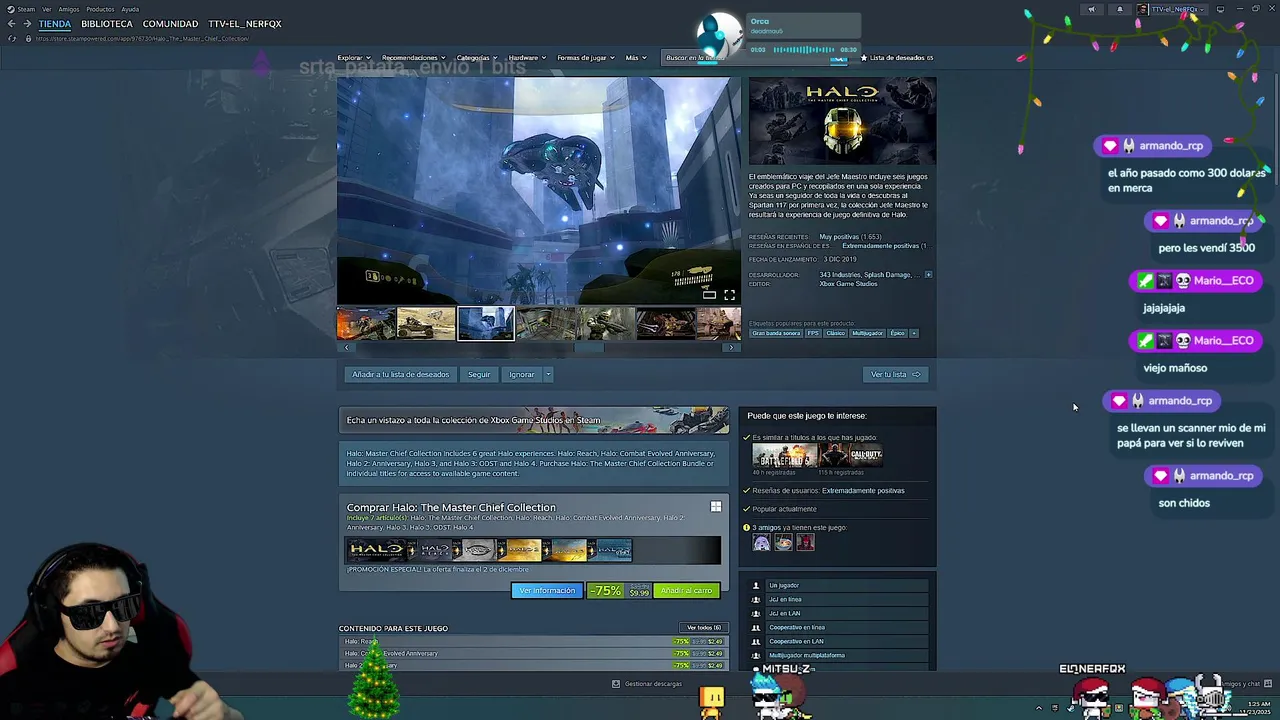
Task: Add more tags with the plus button
Action: coord(913,333)
